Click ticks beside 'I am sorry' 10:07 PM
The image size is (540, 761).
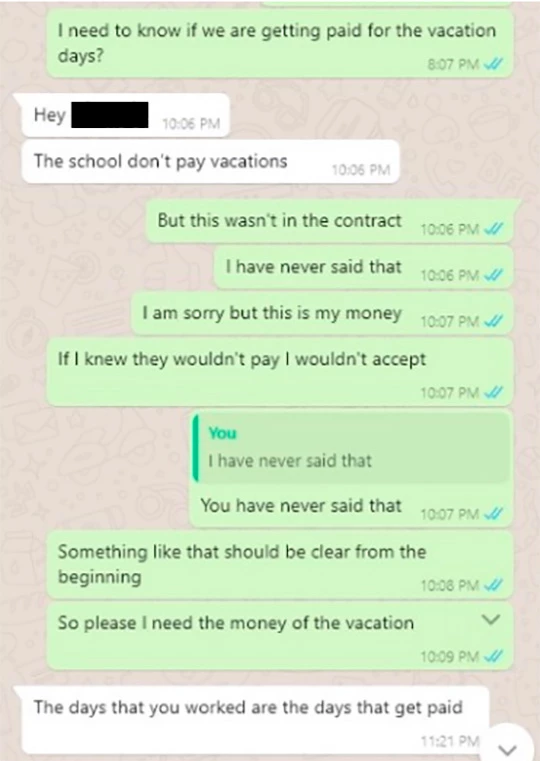click(494, 321)
